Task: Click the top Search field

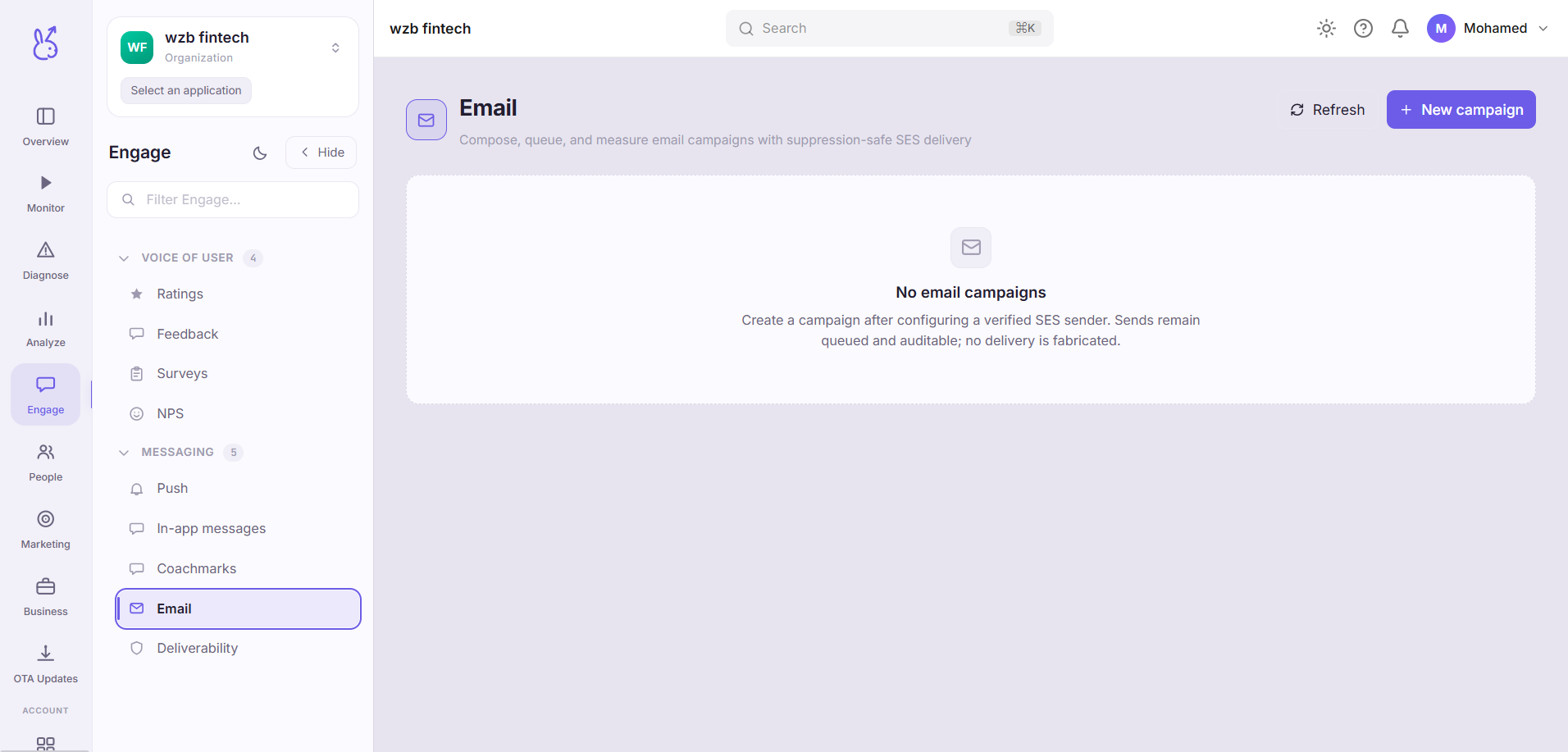Action: 889,29
